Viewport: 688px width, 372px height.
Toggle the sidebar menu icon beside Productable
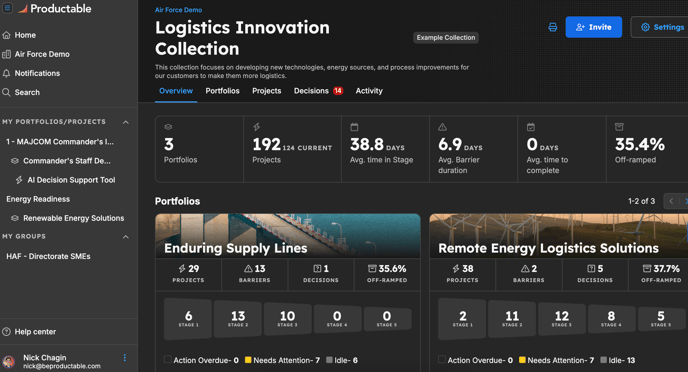tap(7, 8)
